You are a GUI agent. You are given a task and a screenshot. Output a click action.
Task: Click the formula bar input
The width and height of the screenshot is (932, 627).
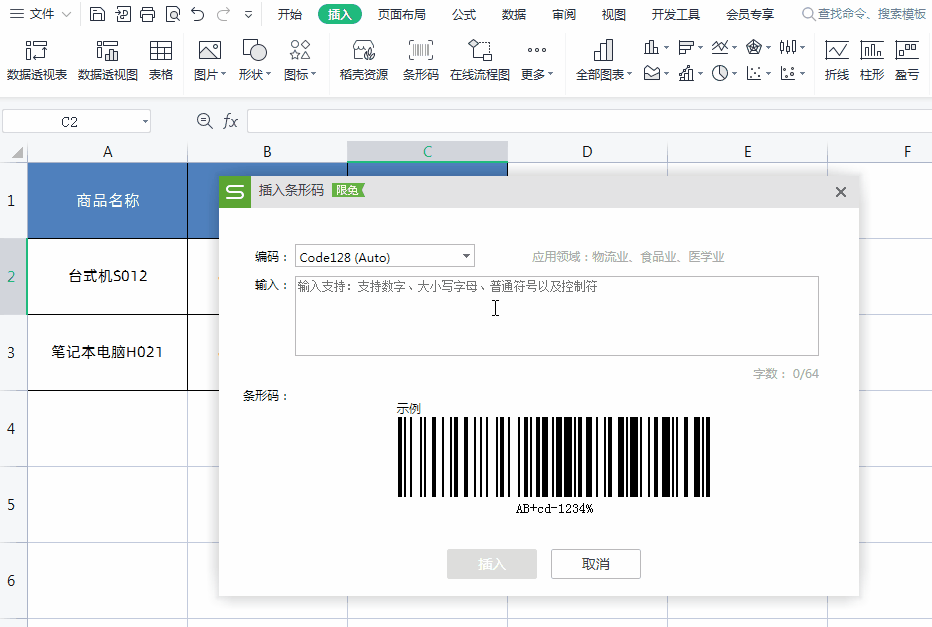pos(589,121)
